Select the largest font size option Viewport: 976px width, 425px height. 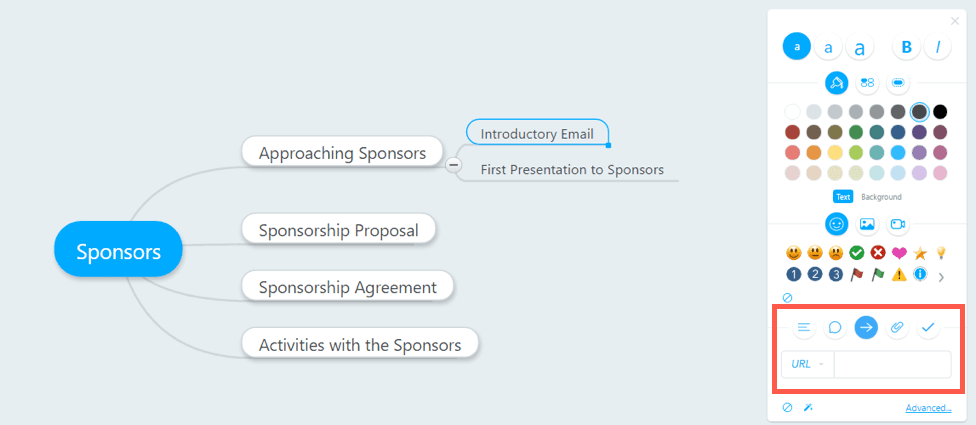pyautogui.click(x=860, y=46)
